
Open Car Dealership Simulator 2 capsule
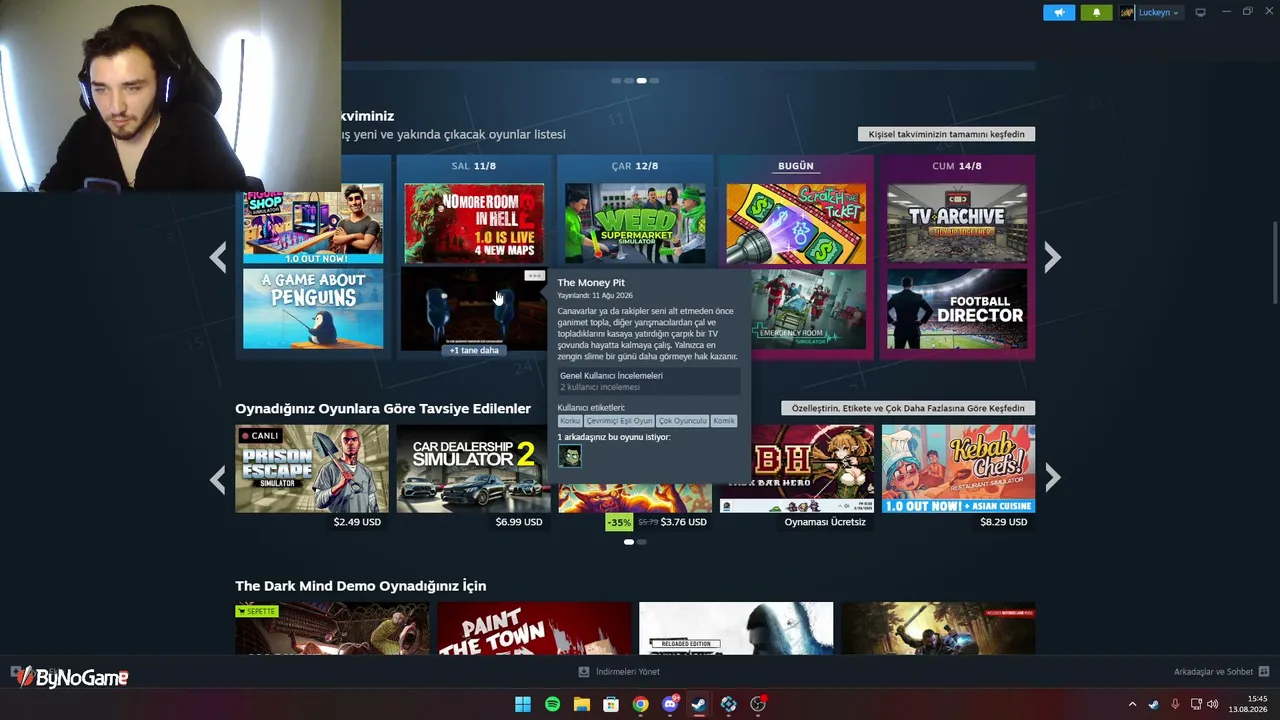pos(473,469)
